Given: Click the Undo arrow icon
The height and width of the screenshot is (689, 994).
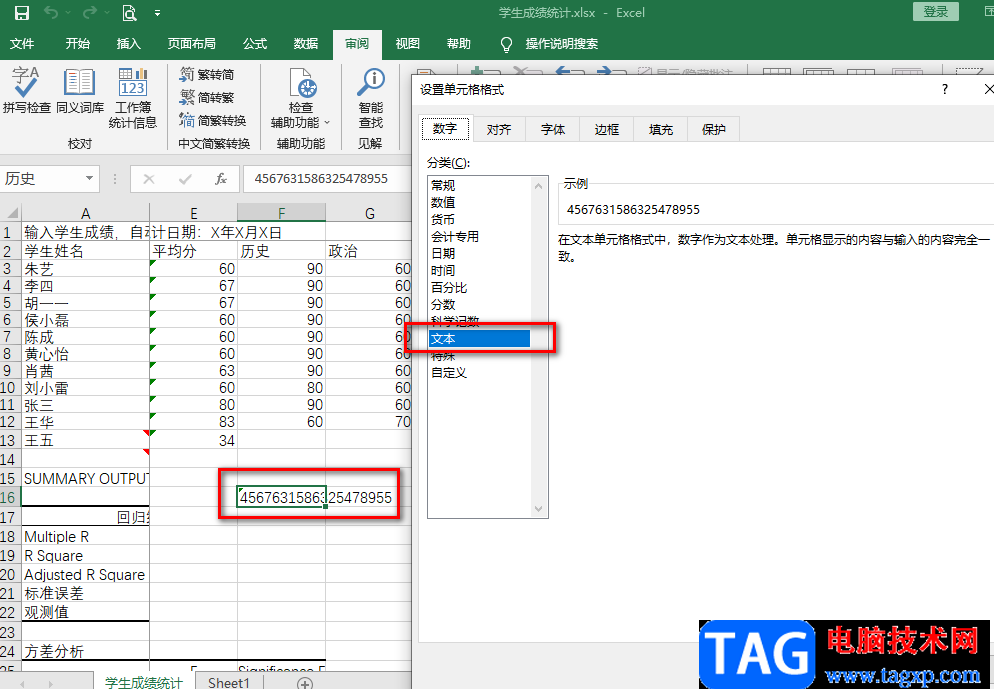Looking at the screenshot, I should point(51,13).
